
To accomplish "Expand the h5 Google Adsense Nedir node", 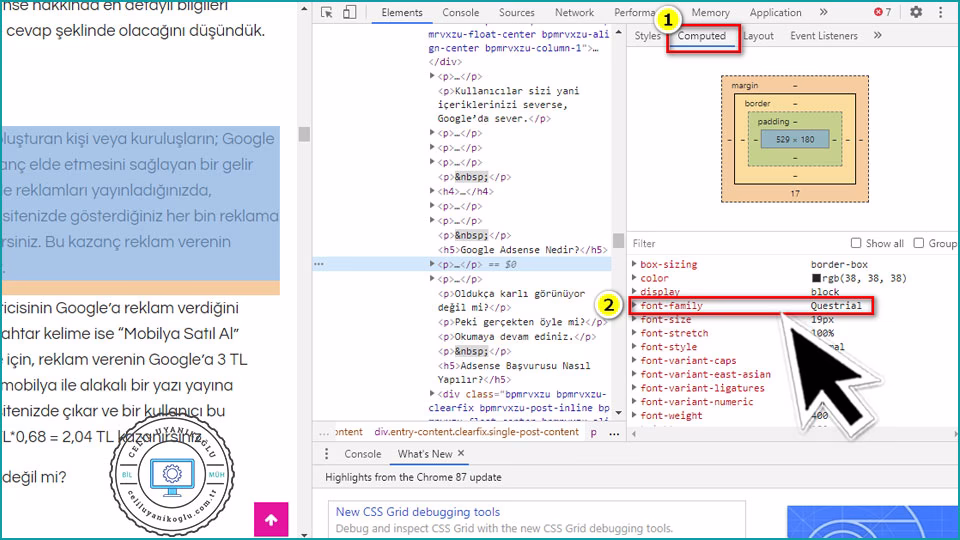I will [432, 250].
